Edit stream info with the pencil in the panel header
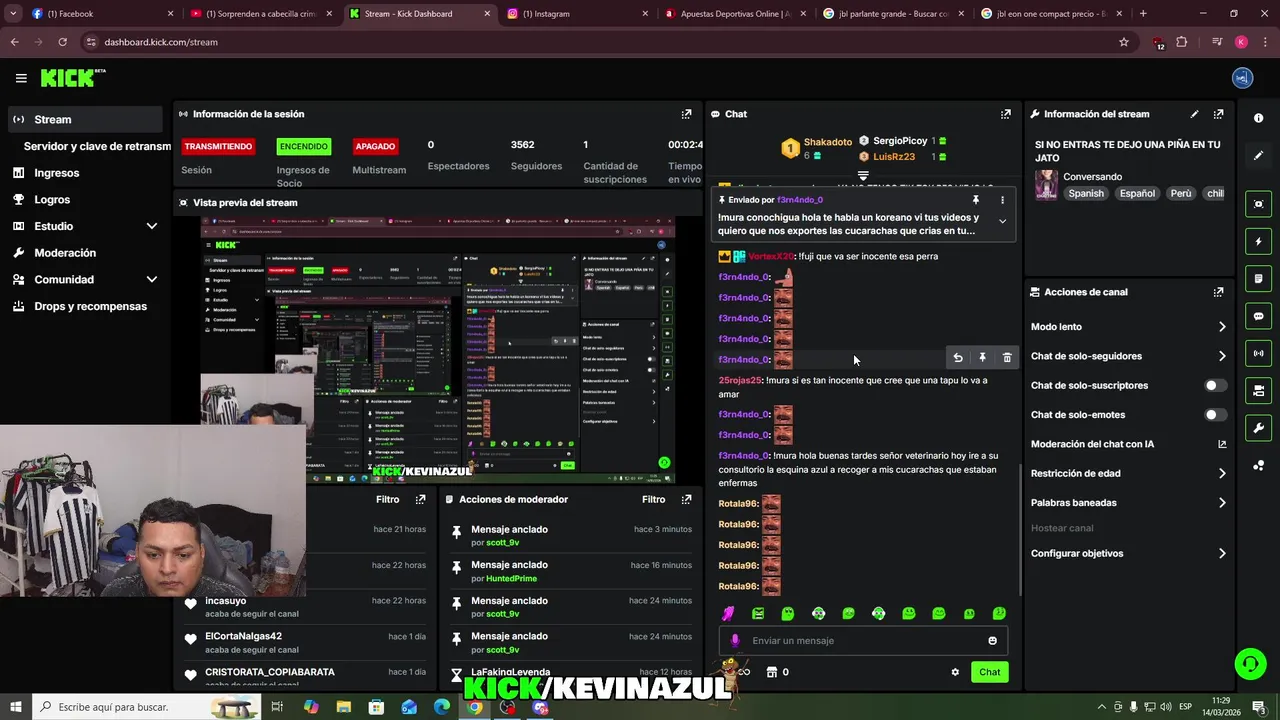This screenshot has width=1280, height=720. click(1194, 114)
